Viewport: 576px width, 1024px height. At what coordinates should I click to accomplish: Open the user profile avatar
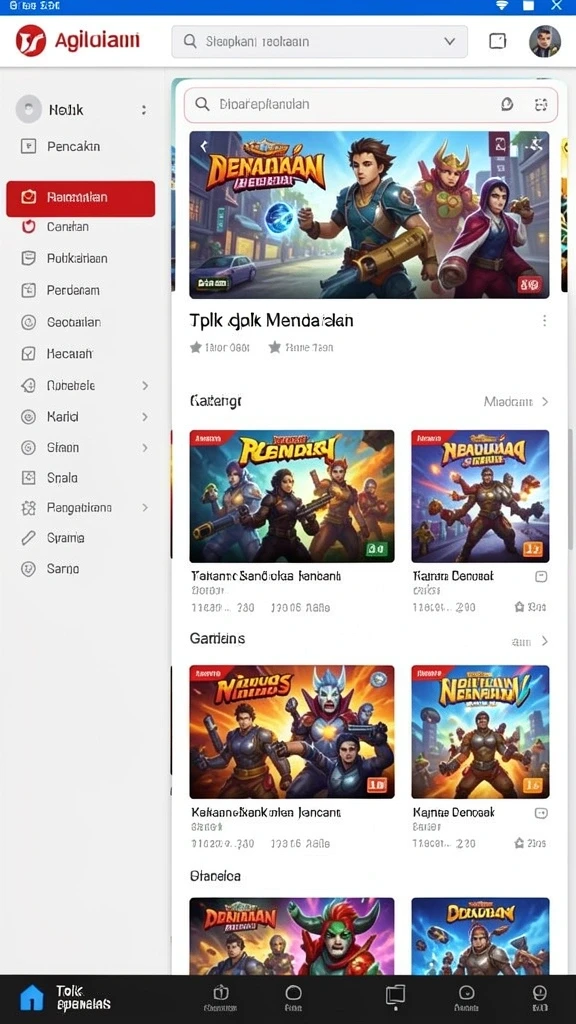pos(545,41)
